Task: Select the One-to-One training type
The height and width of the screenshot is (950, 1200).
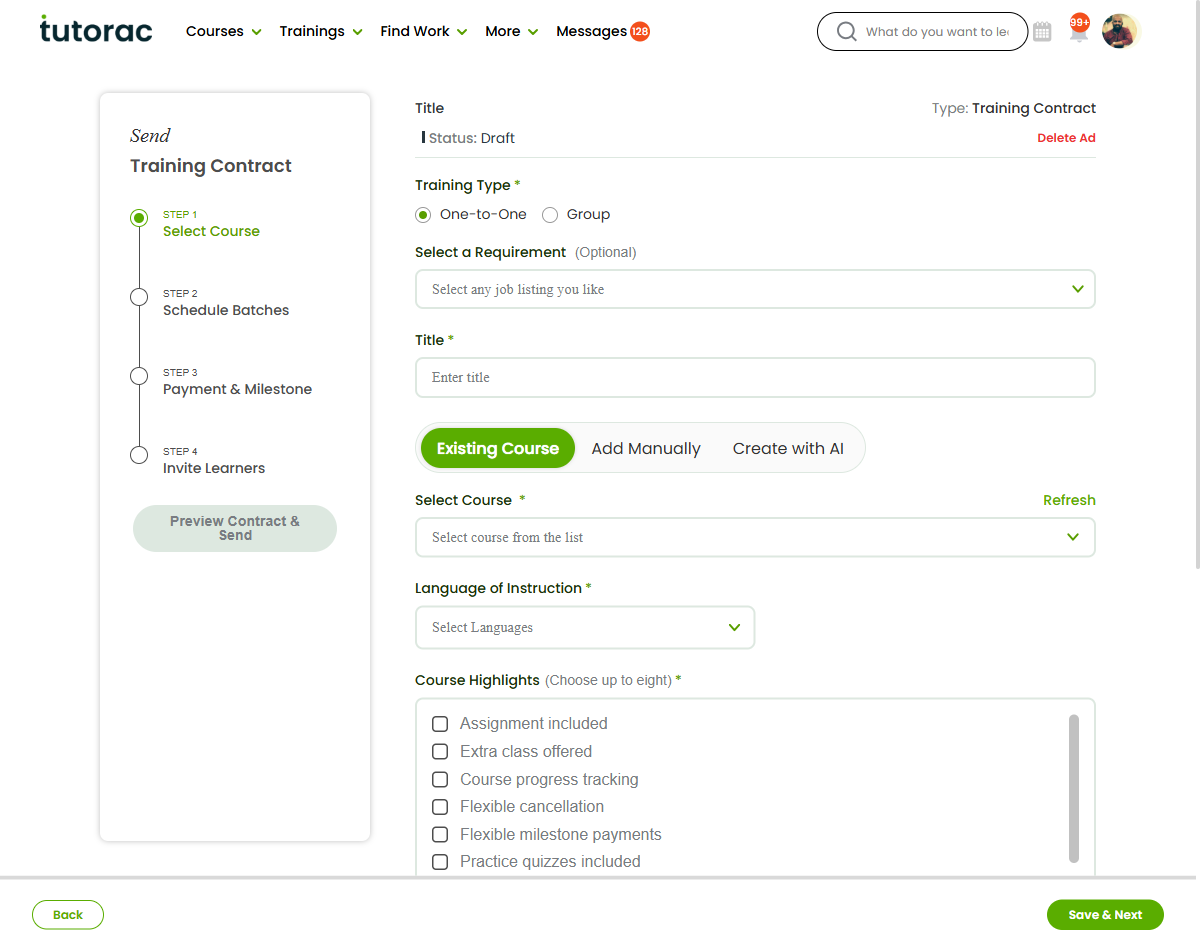Action: [x=423, y=215]
